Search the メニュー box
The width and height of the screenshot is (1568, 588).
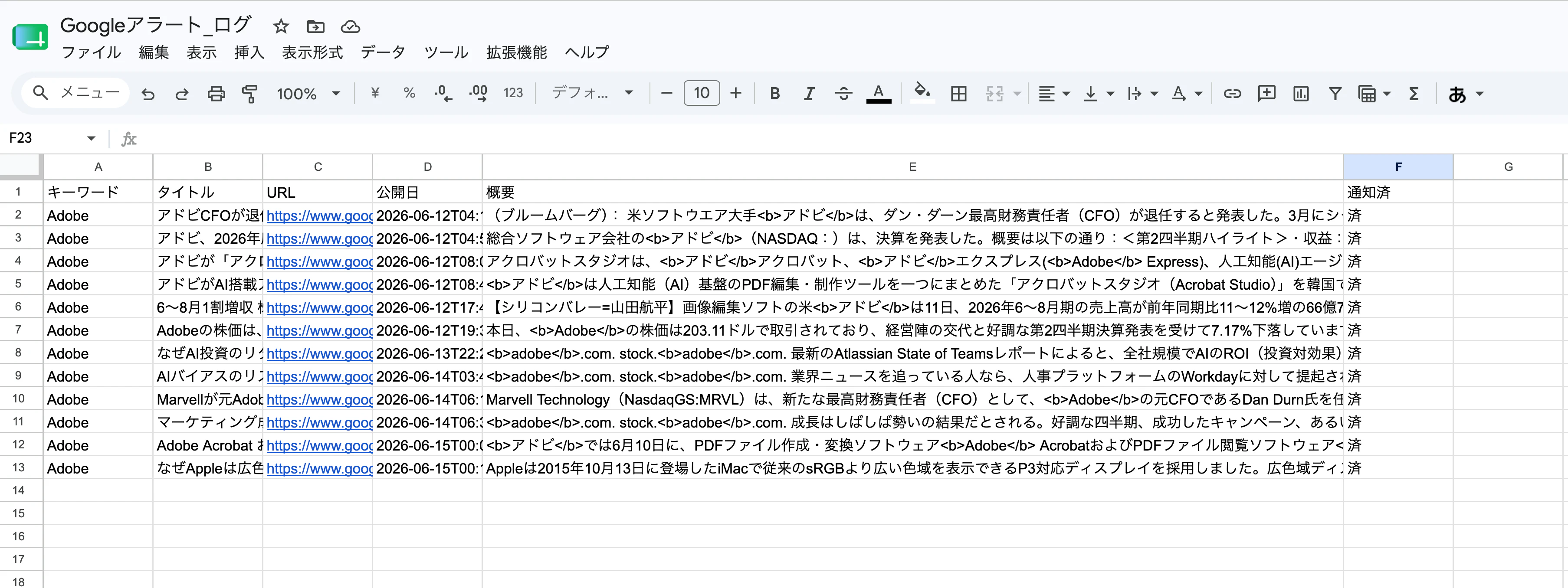[x=76, y=93]
